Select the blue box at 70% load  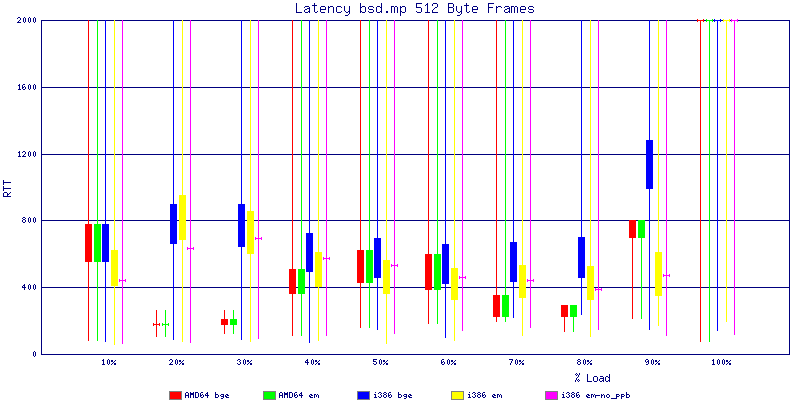[513, 262]
